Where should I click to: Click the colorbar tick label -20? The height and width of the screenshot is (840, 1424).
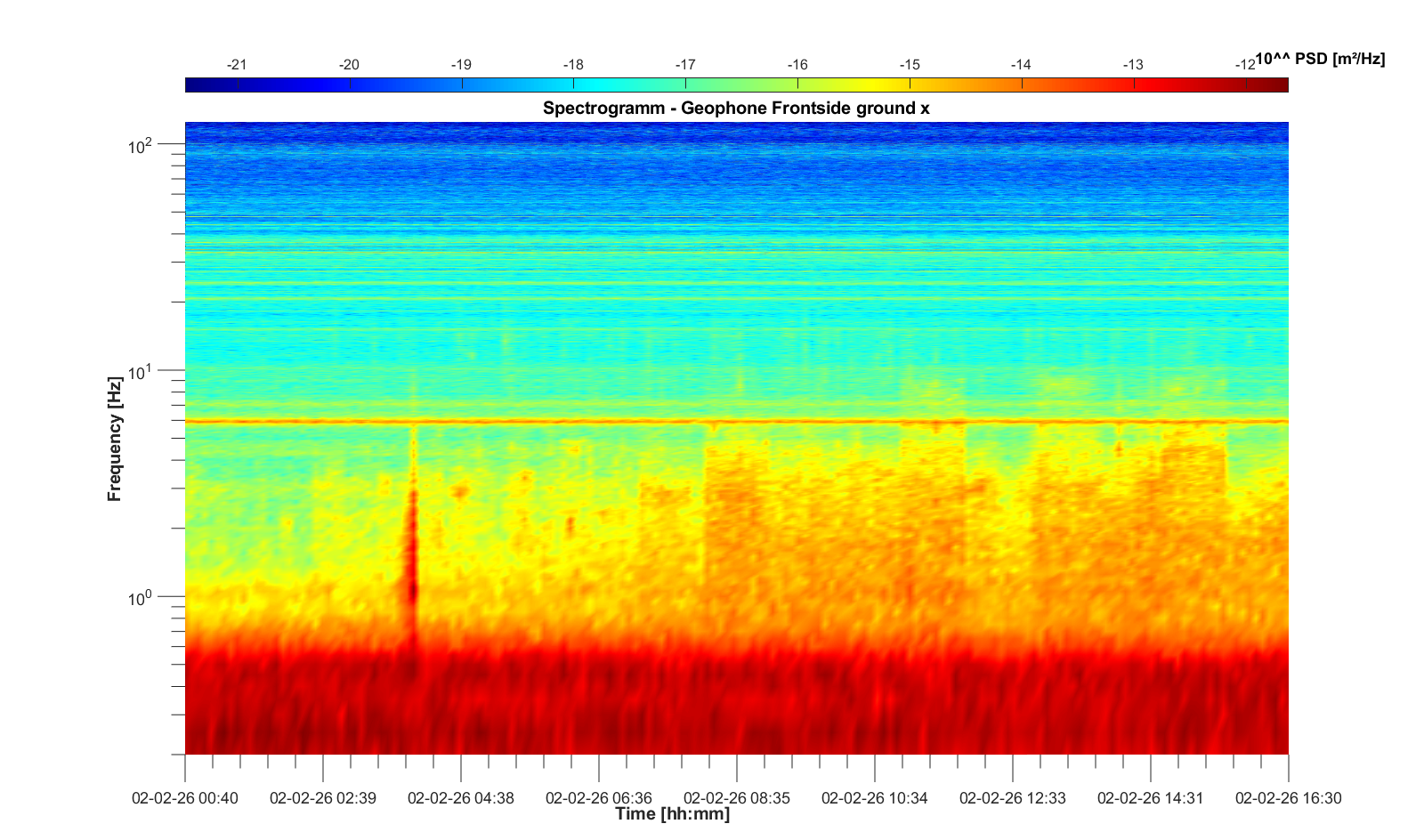tap(349, 65)
